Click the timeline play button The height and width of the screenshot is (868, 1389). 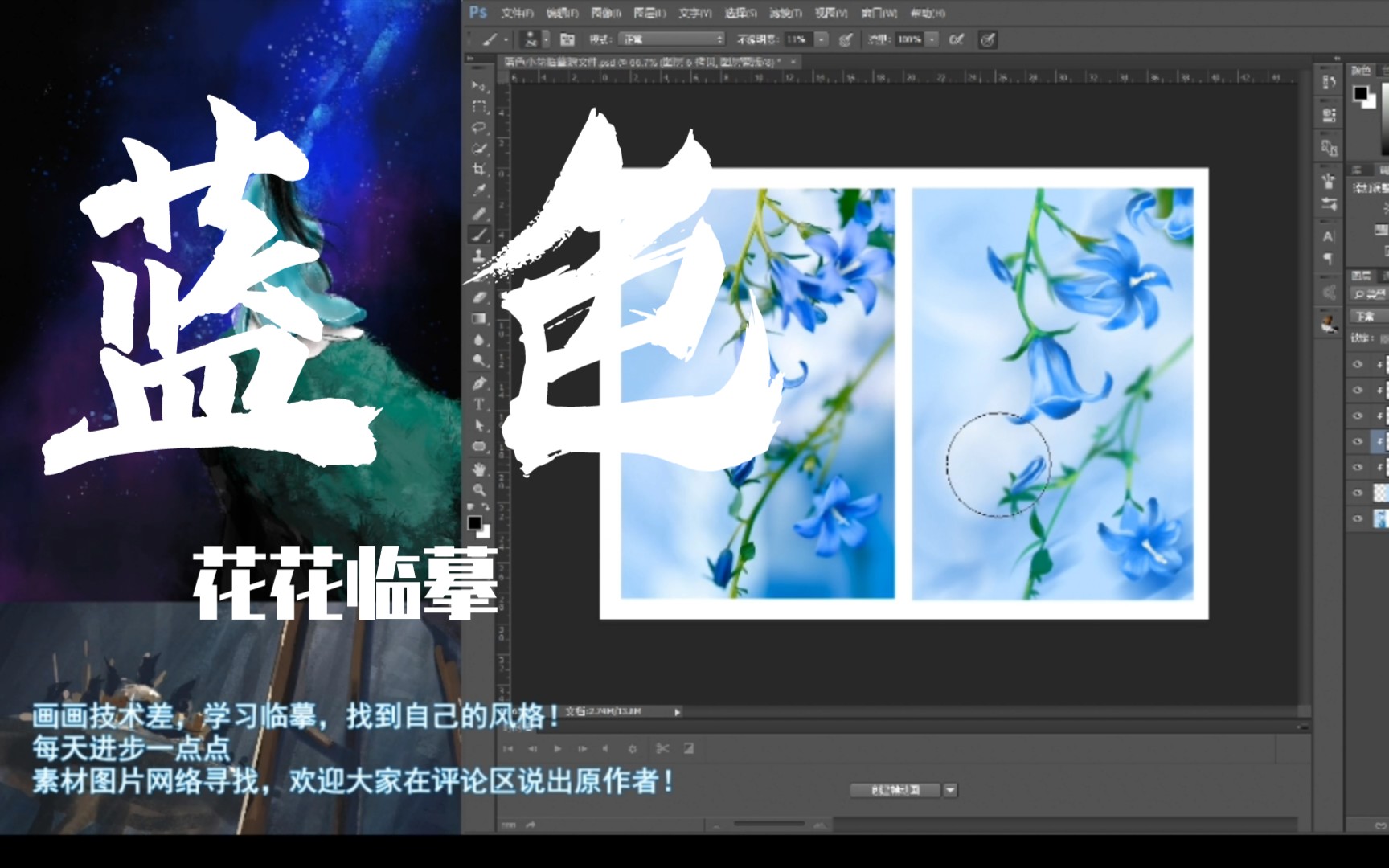coord(557,748)
